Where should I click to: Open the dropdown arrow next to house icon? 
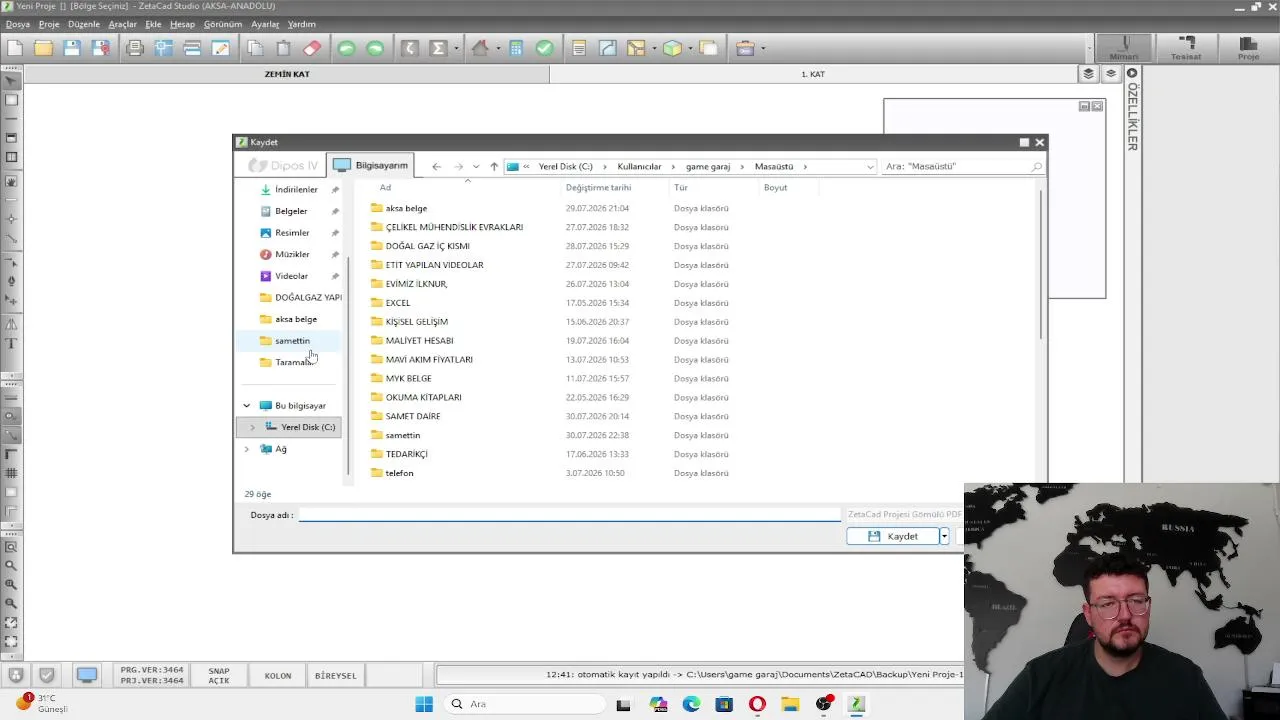[x=498, y=48]
